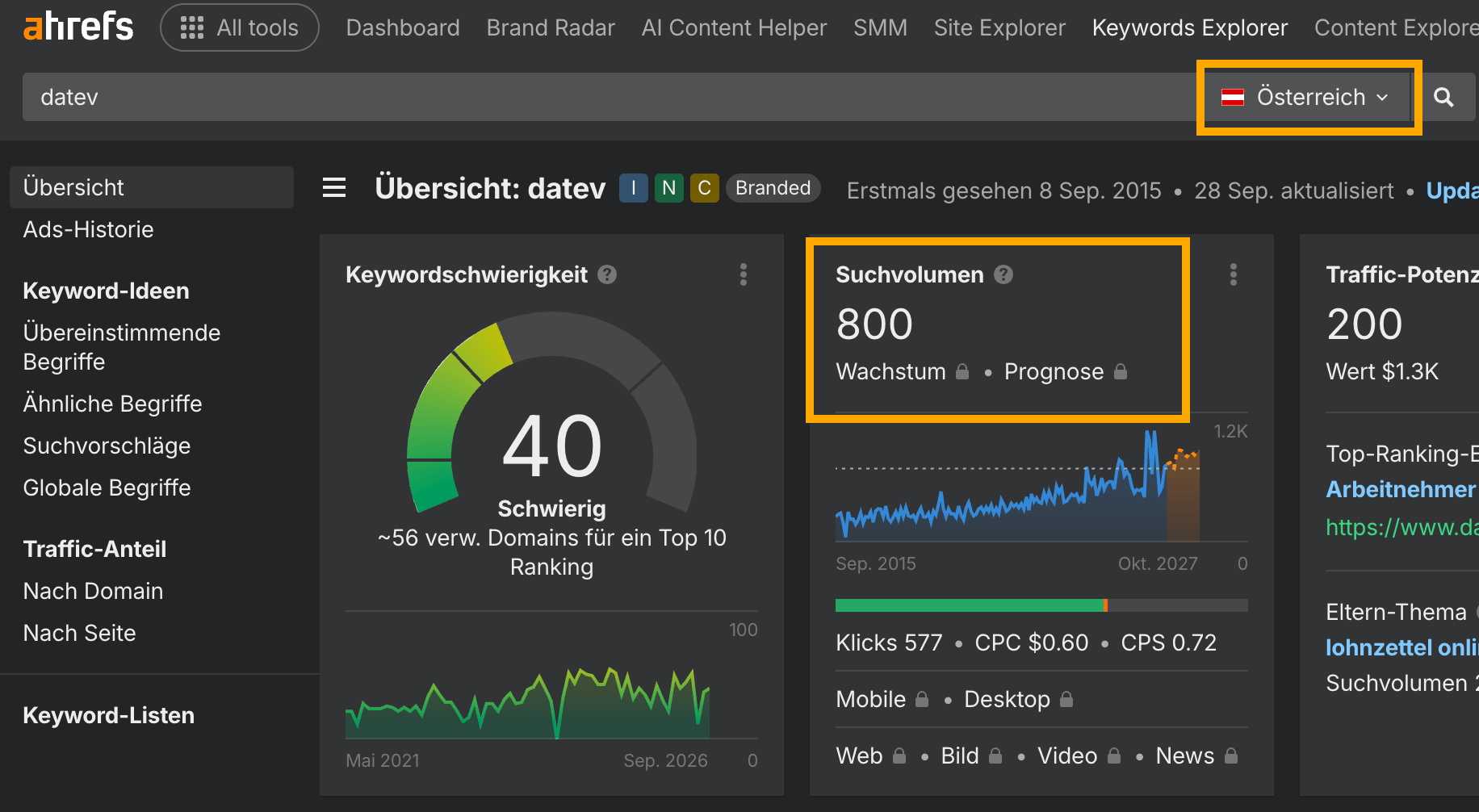Screen dimensions: 1479x812
Task: Open Keyword-Listen in the sidebar
Action: (109, 715)
